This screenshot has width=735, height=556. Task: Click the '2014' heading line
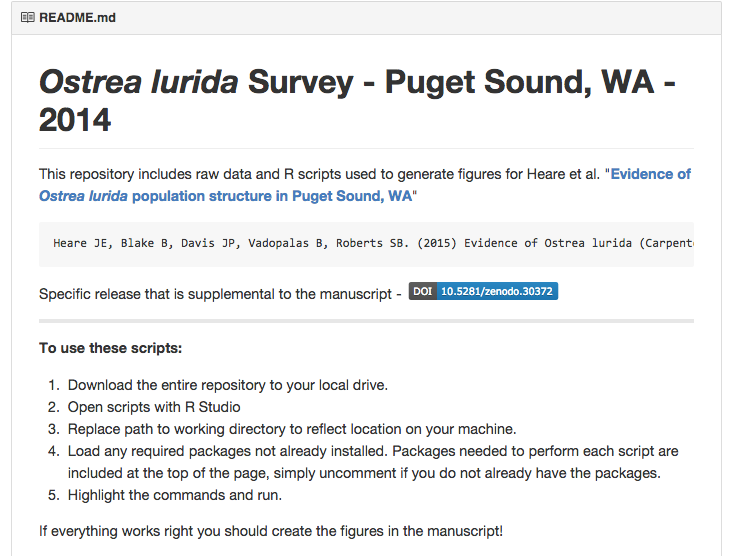tap(75, 120)
